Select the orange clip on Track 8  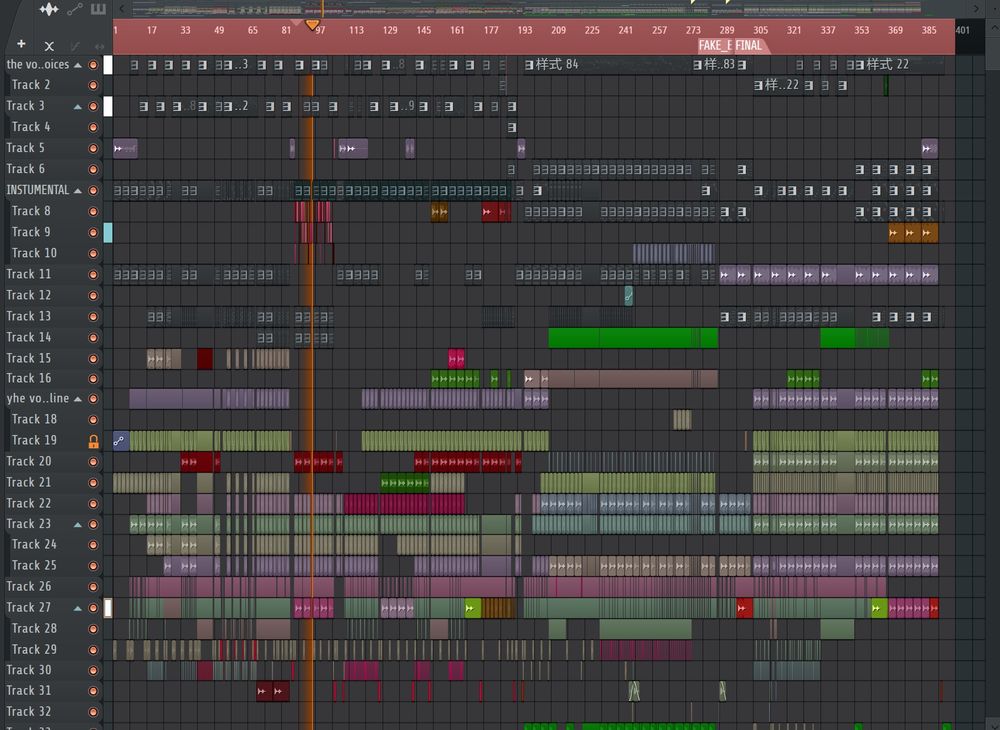tap(439, 212)
